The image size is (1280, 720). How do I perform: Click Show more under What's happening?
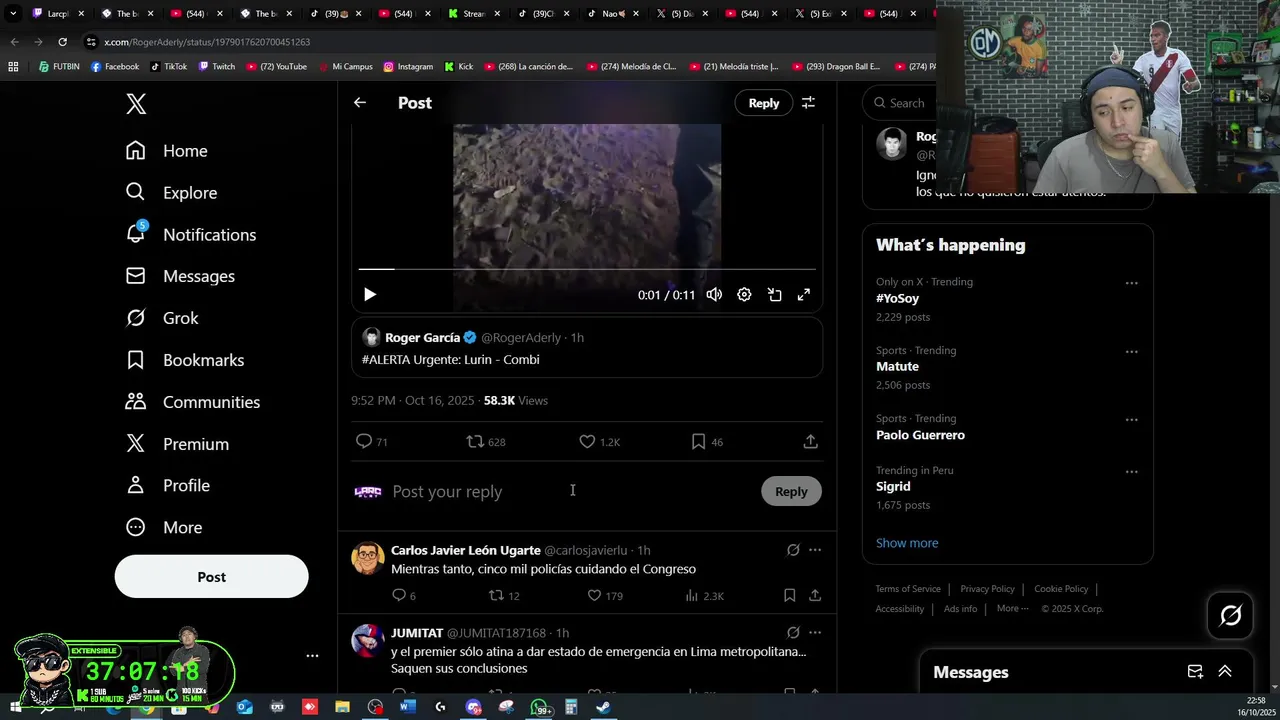click(x=907, y=543)
